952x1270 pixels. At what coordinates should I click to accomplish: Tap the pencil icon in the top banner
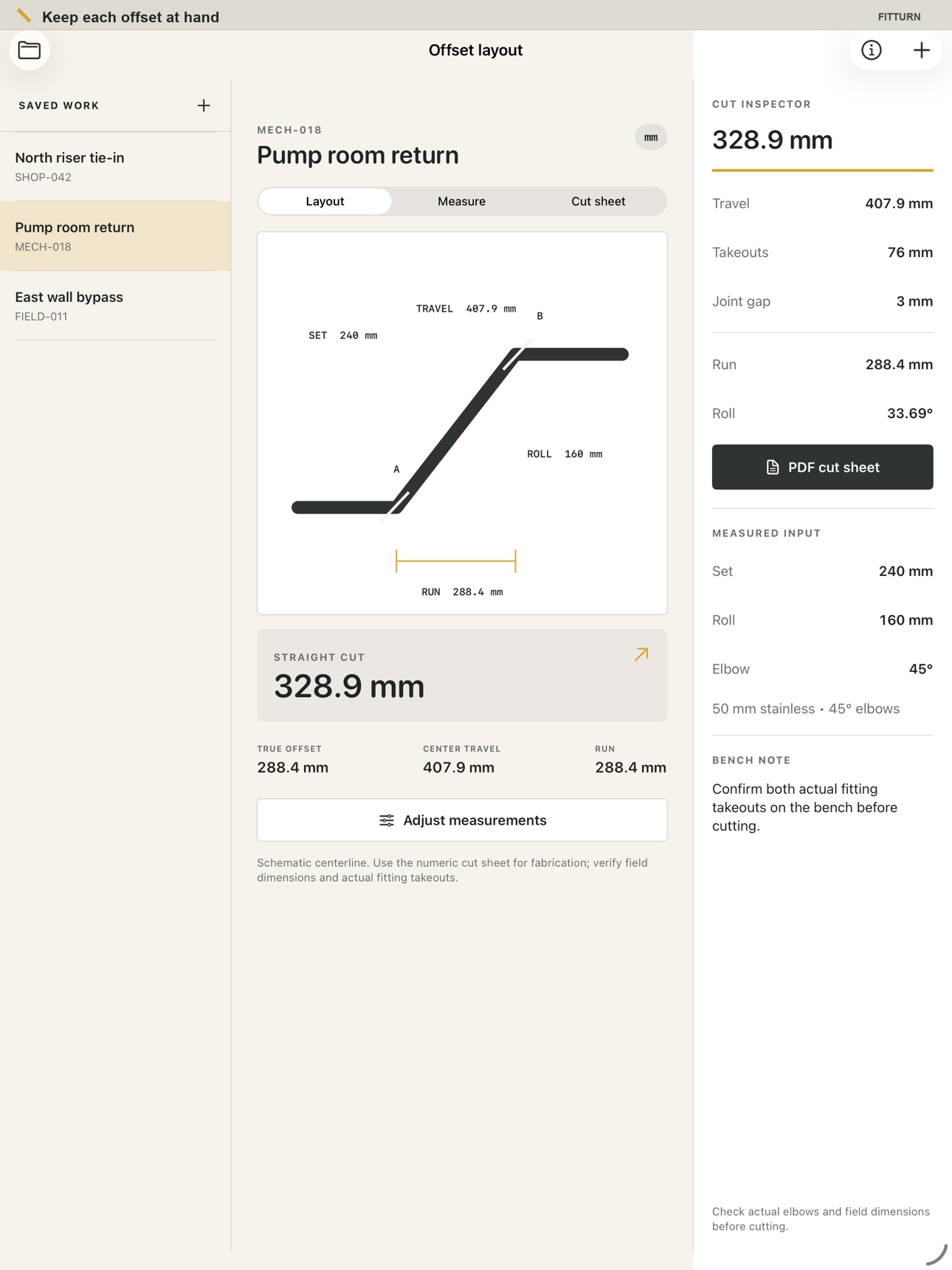point(24,16)
